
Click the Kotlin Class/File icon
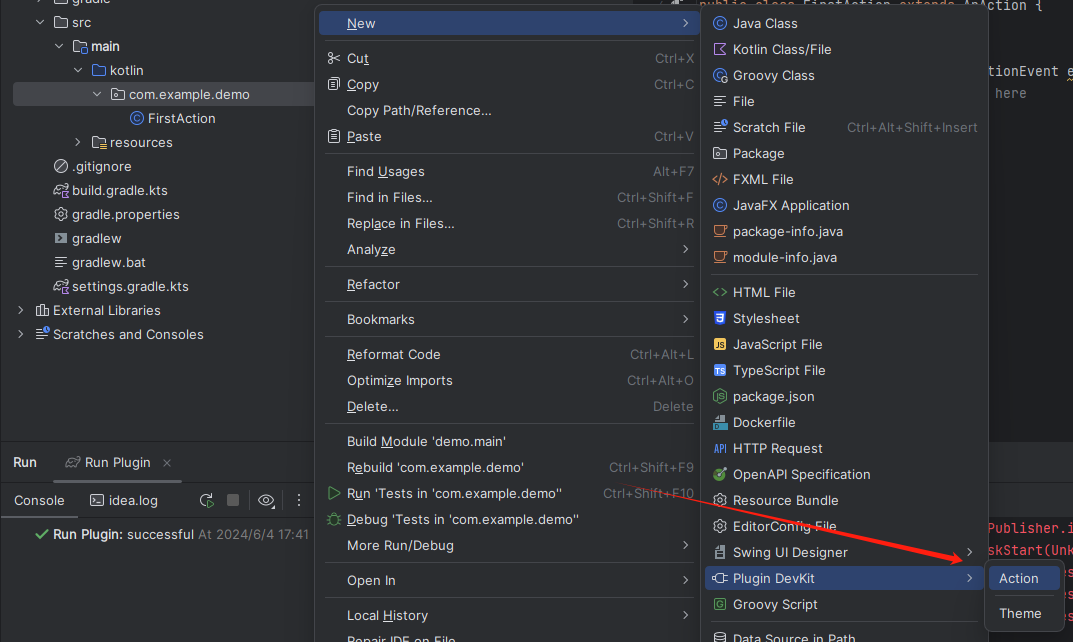pyautogui.click(x=719, y=49)
